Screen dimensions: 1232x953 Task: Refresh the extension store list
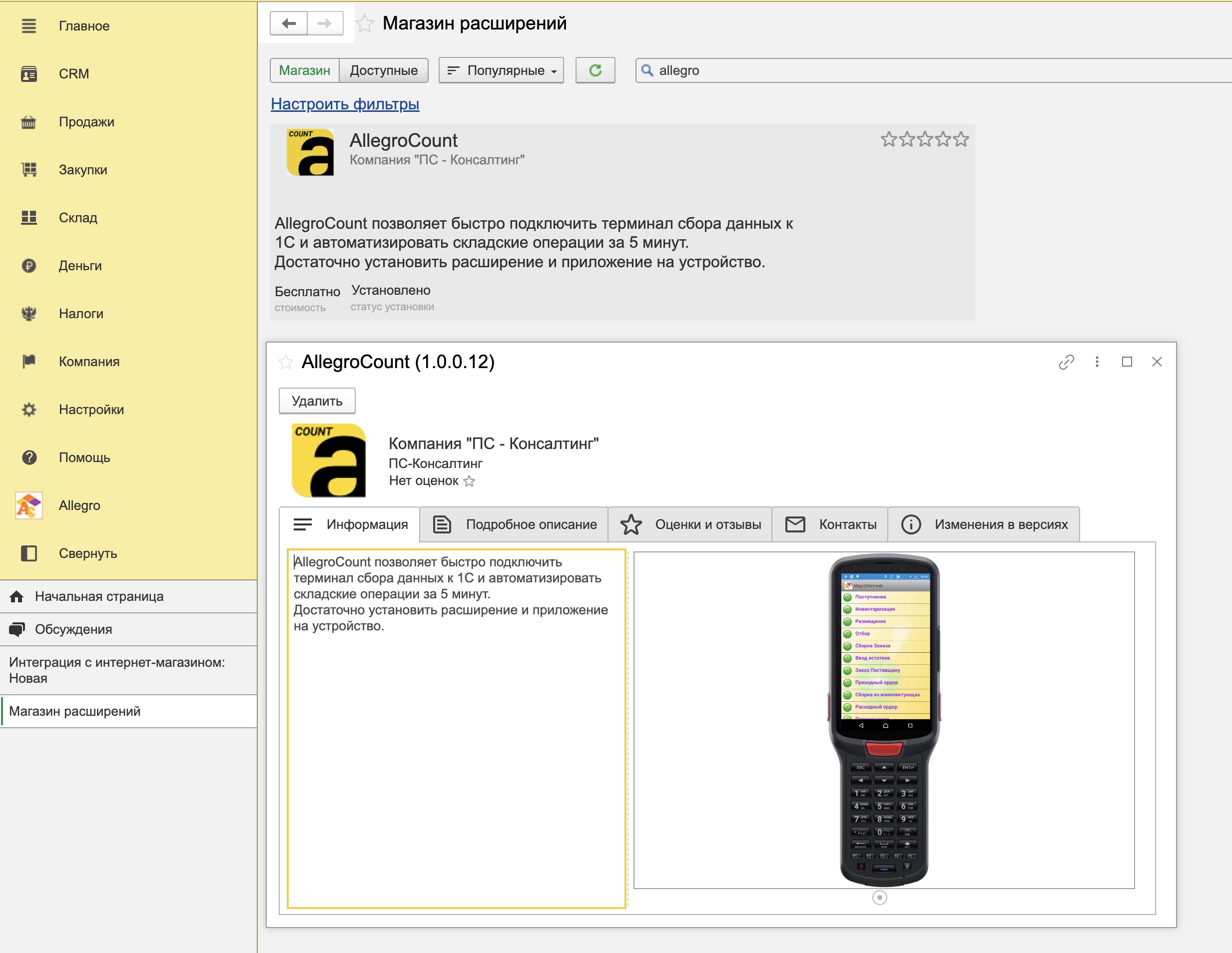(x=595, y=70)
